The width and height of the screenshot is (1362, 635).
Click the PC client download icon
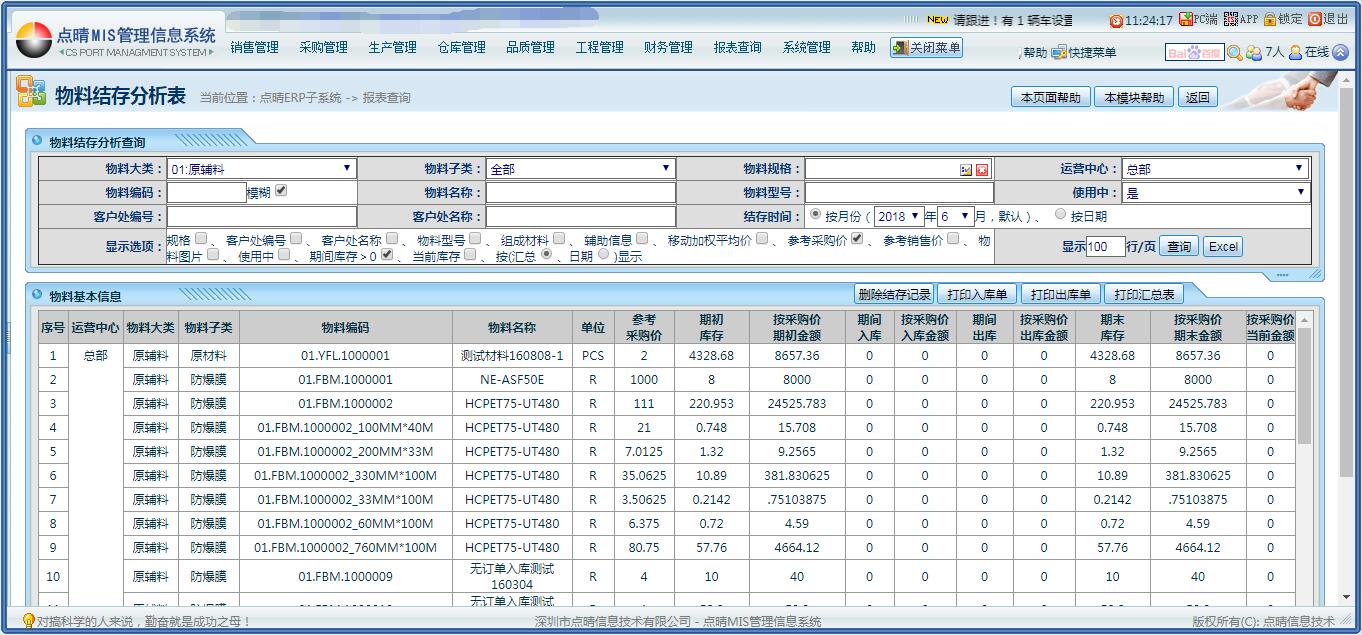(x=1186, y=20)
